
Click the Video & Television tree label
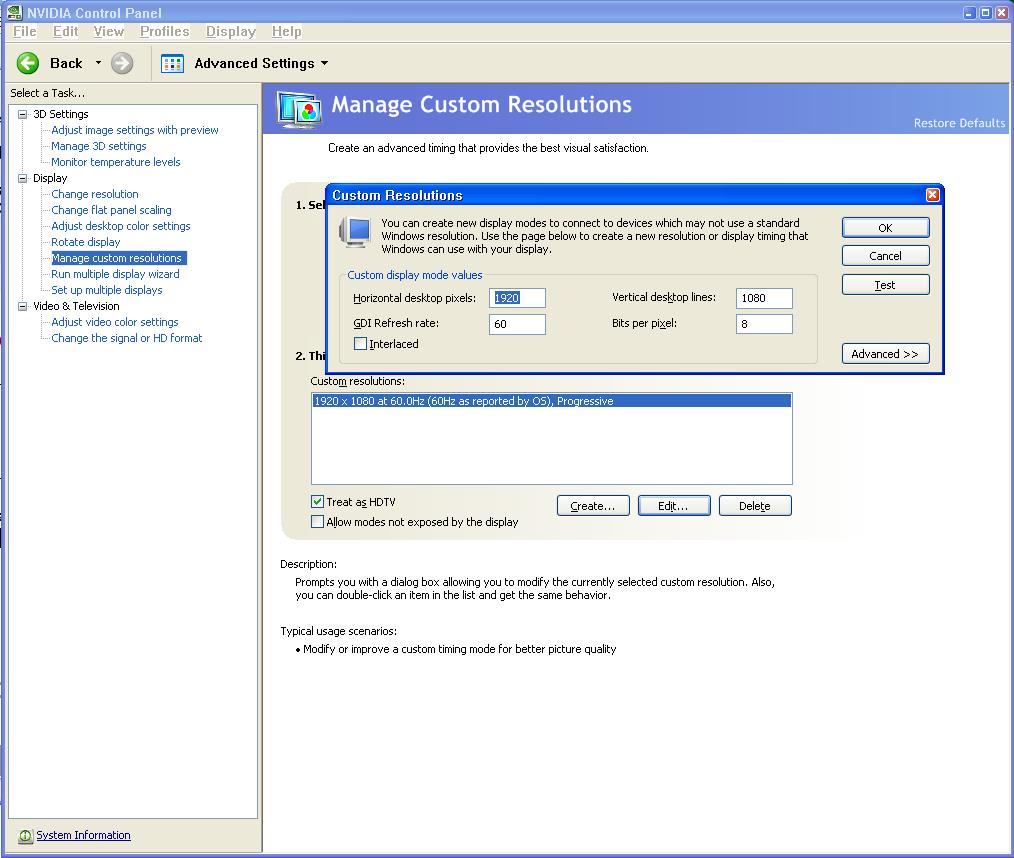point(76,306)
